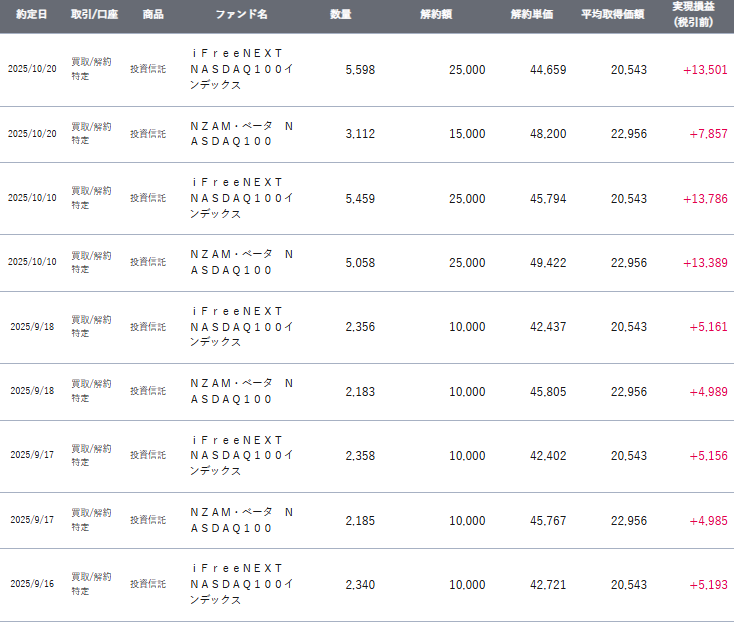The image size is (737, 624).
Task: Click the 実現損益(税引前) column header
Action: 694,15
